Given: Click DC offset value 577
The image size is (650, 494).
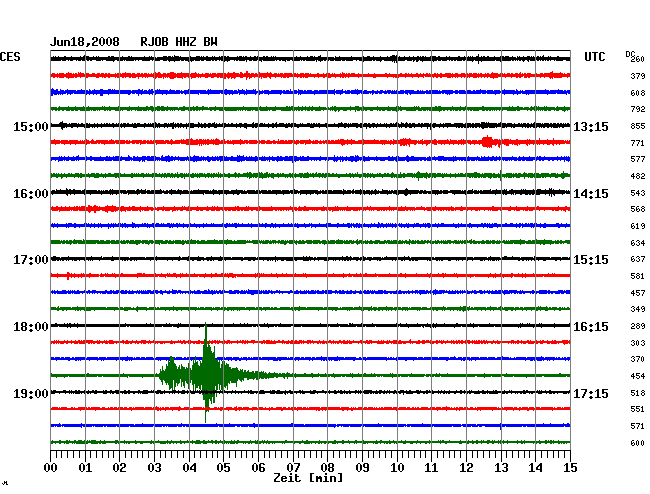Looking at the screenshot, I should (x=638, y=159).
